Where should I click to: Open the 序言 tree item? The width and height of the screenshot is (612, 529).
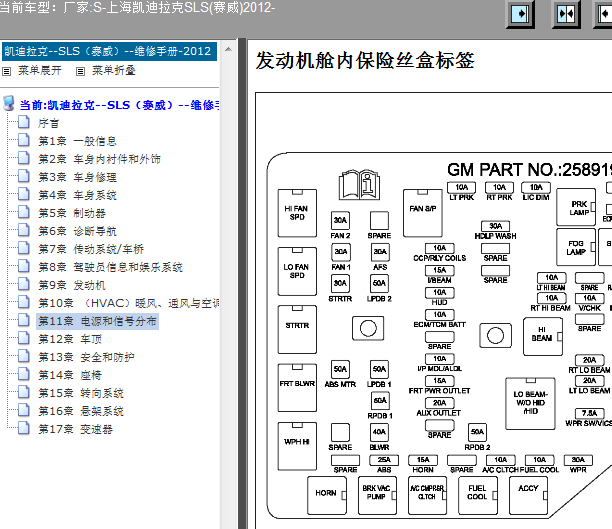coord(48,123)
